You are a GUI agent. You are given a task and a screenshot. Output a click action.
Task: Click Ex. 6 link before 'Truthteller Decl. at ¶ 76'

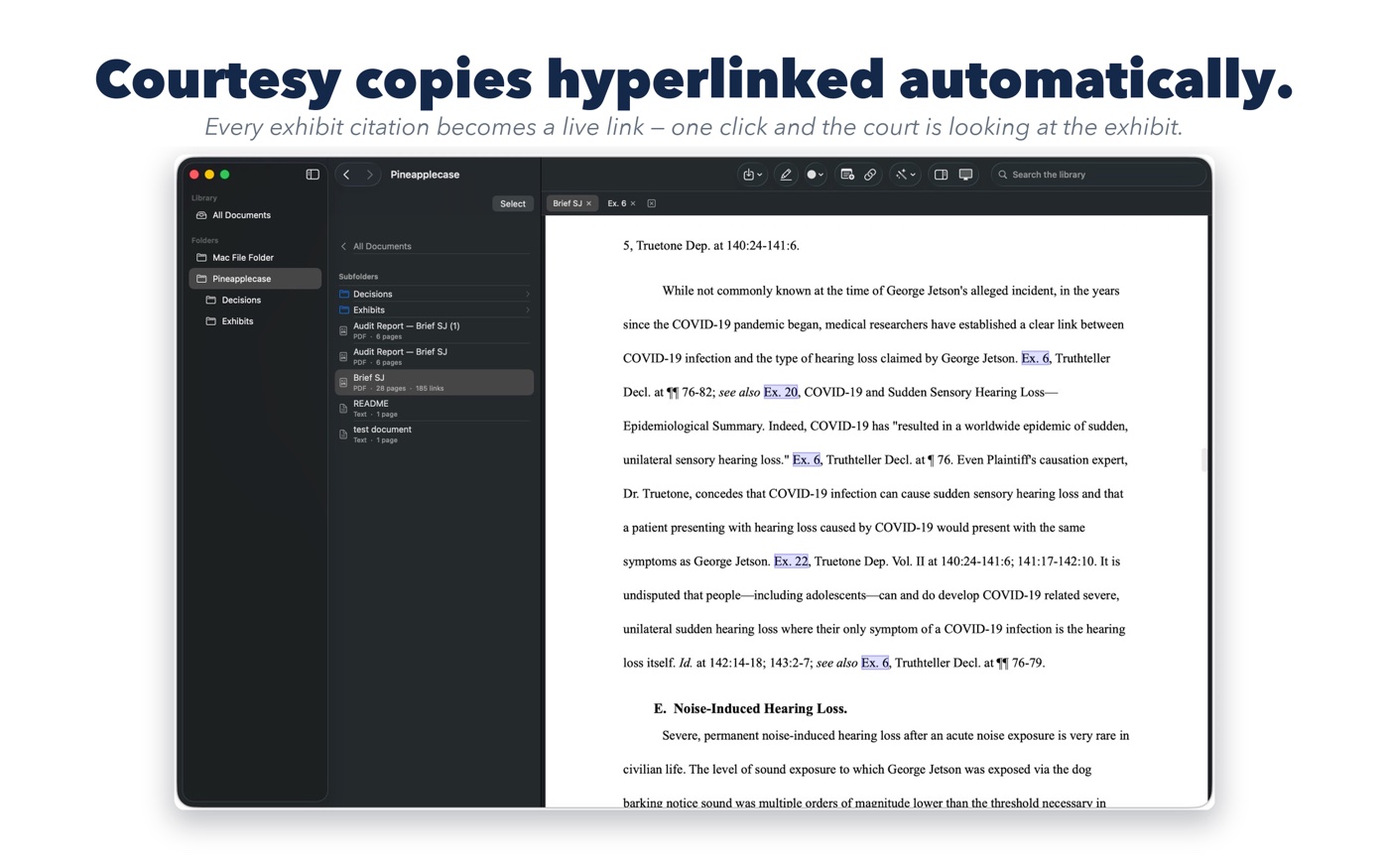(806, 460)
